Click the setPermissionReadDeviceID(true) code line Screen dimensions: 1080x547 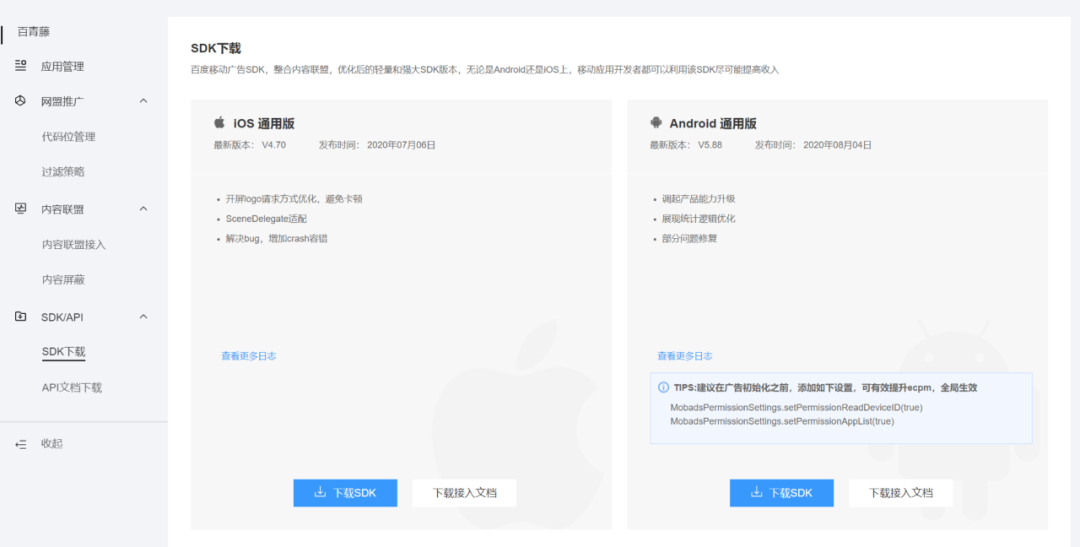[x=796, y=408]
